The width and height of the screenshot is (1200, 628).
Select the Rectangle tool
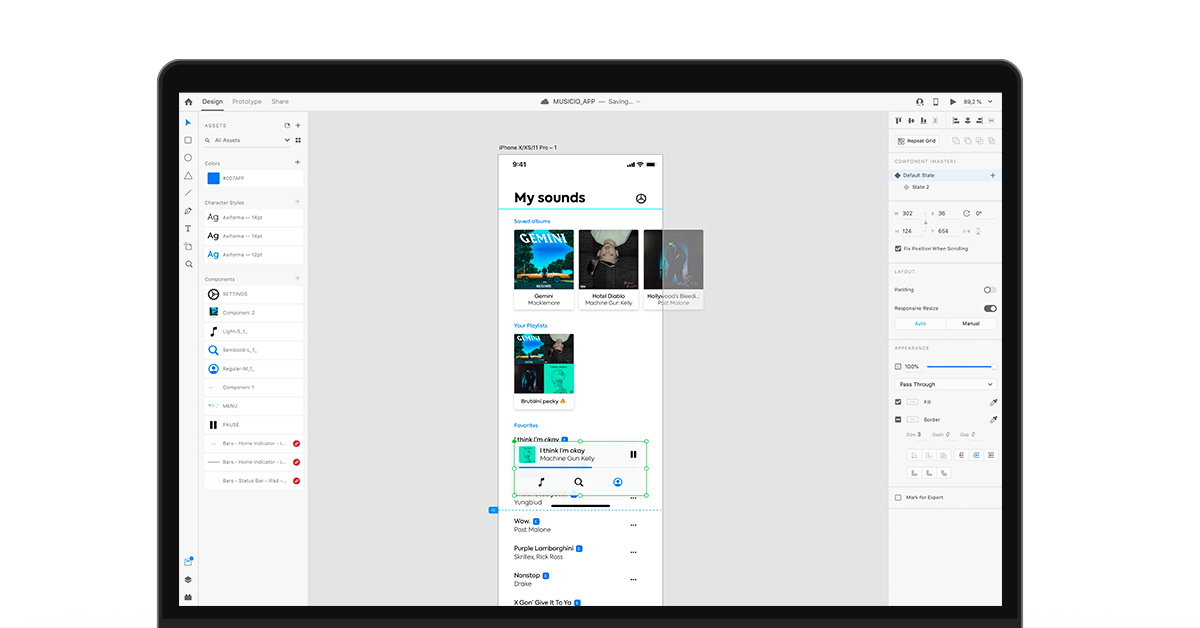(188, 140)
